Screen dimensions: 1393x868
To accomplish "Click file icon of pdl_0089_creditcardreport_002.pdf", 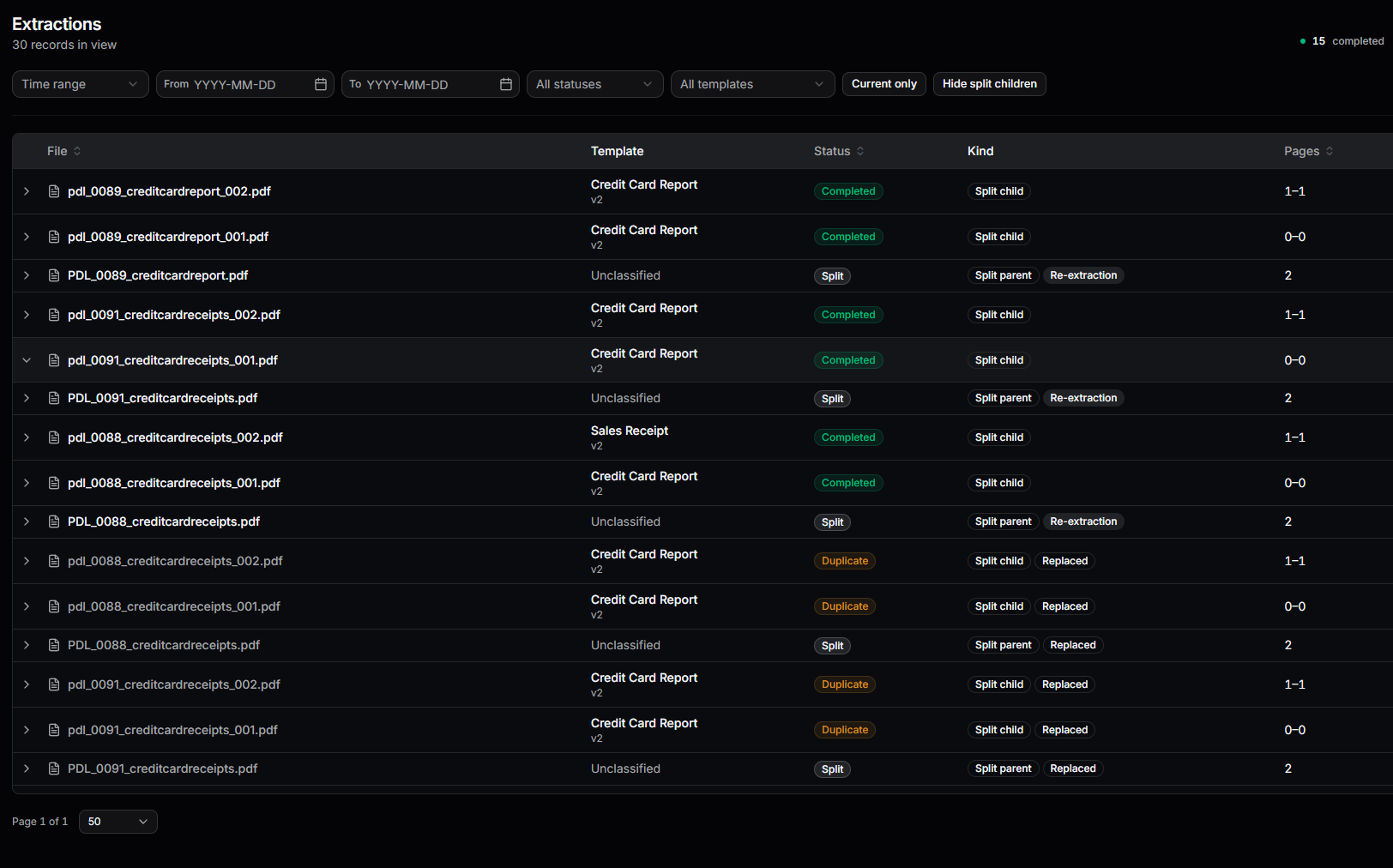I will tap(54, 191).
